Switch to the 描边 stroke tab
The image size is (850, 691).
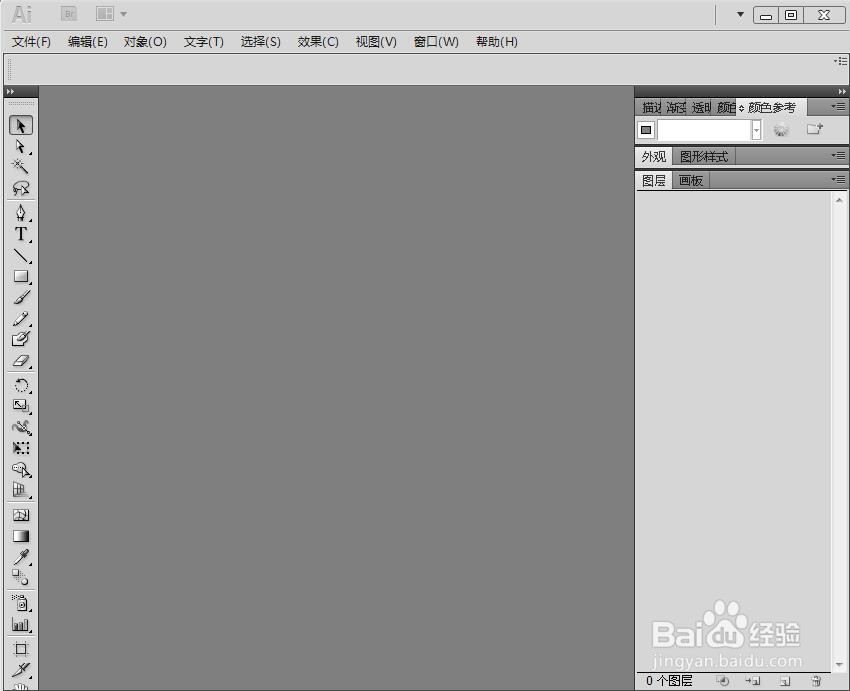651,108
